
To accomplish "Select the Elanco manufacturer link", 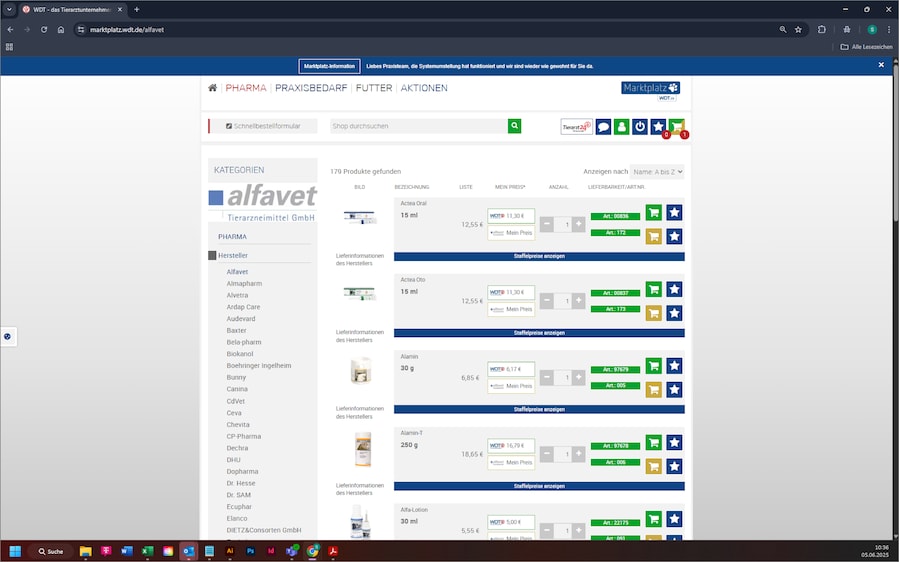I will coord(237,518).
